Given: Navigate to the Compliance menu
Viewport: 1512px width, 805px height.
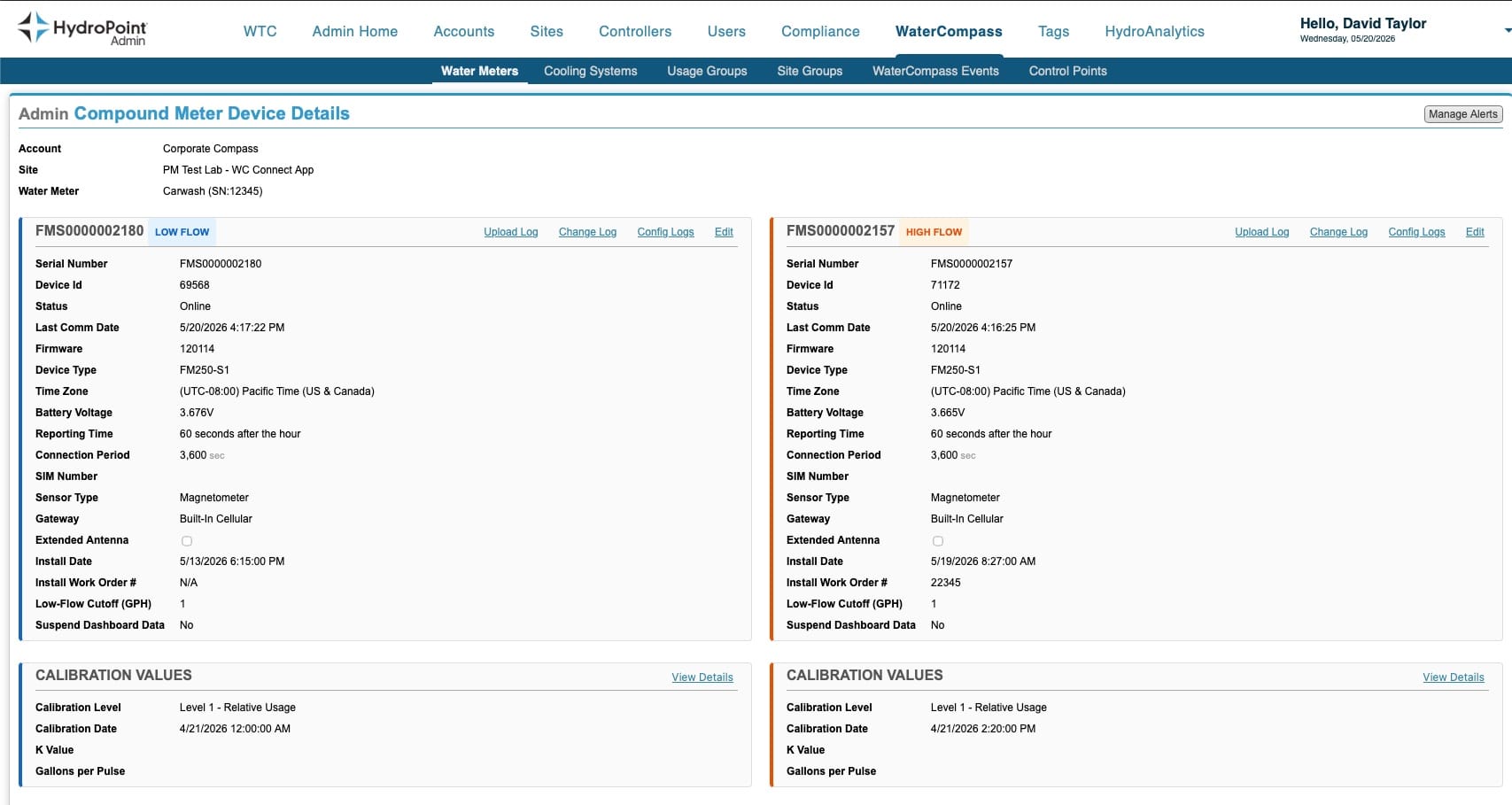Looking at the screenshot, I should pyautogui.click(x=820, y=31).
